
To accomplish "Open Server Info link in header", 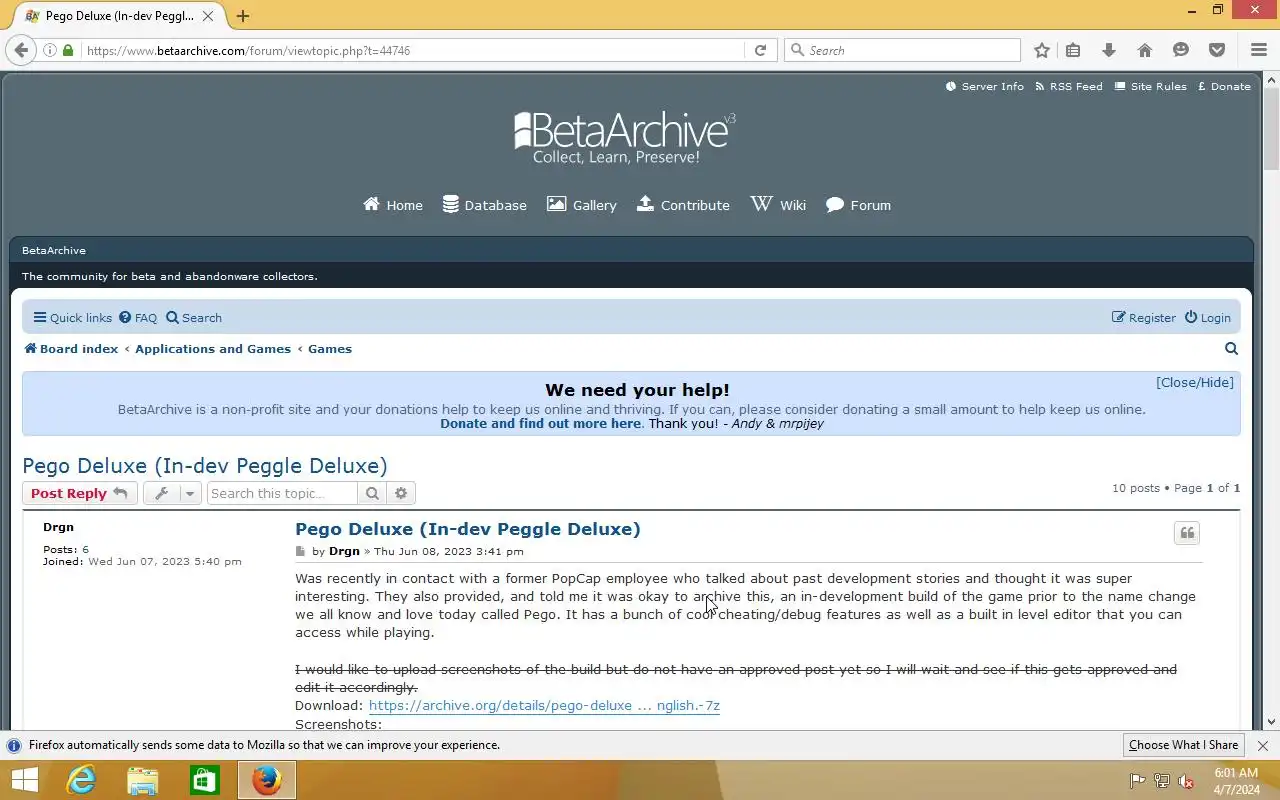I will 984,86.
